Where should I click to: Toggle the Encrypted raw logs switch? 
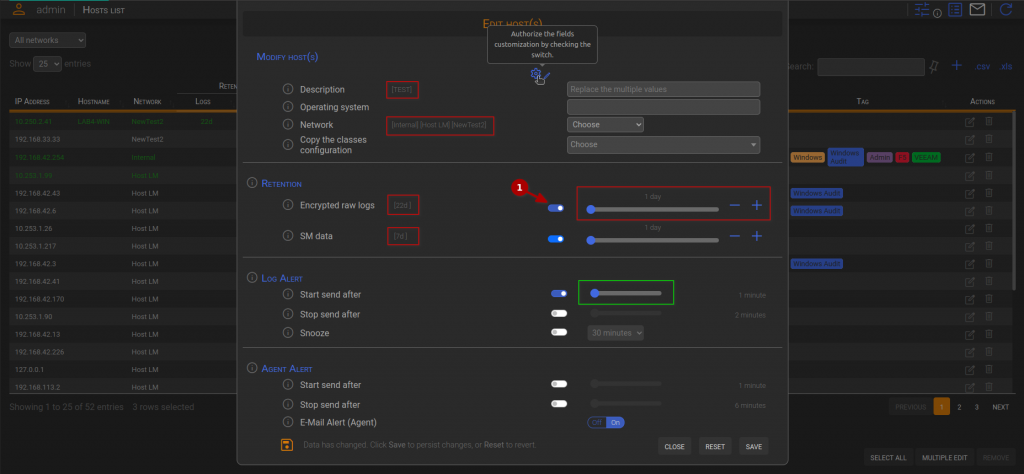[556, 208]
